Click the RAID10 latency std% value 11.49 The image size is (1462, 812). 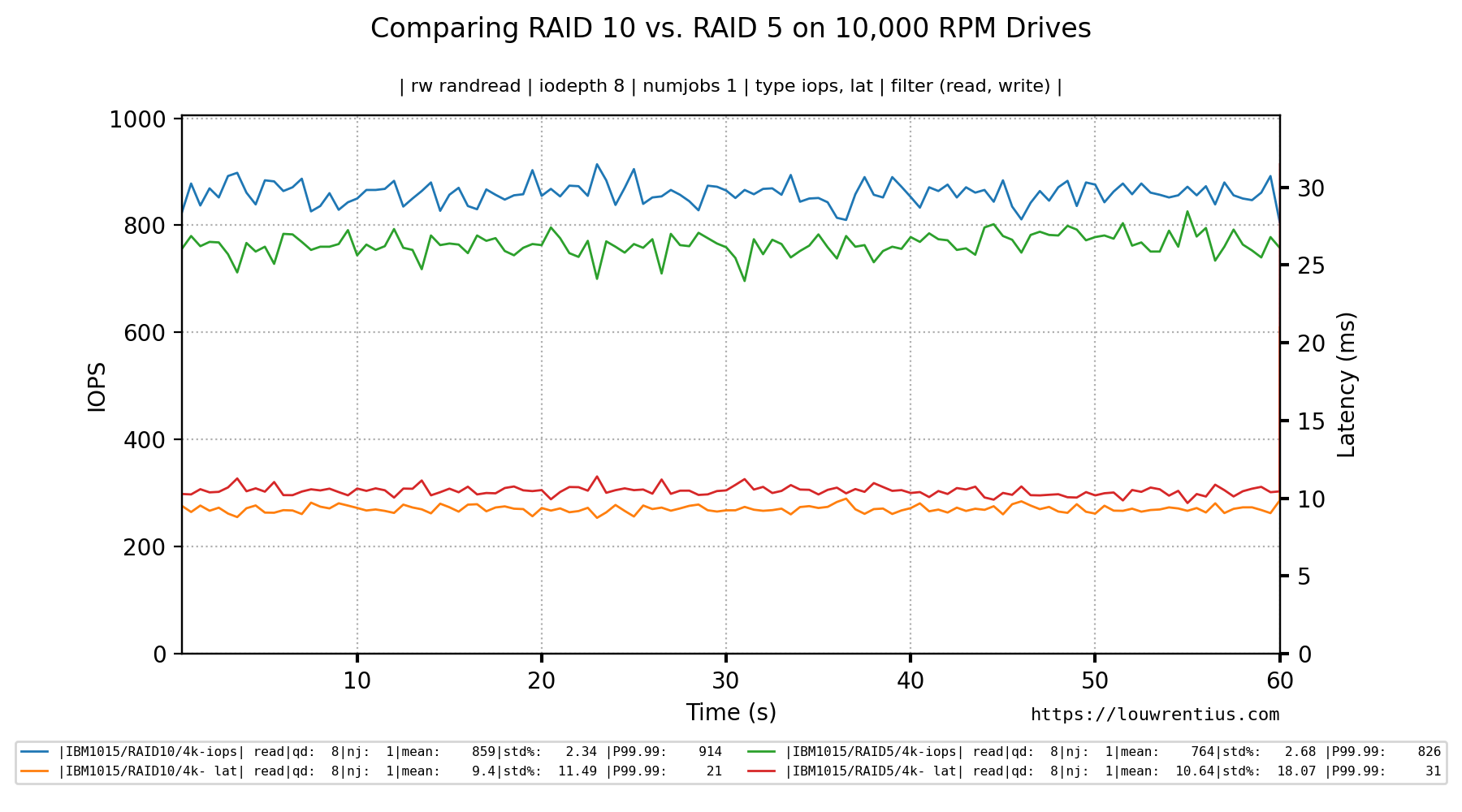click(577, 771)
